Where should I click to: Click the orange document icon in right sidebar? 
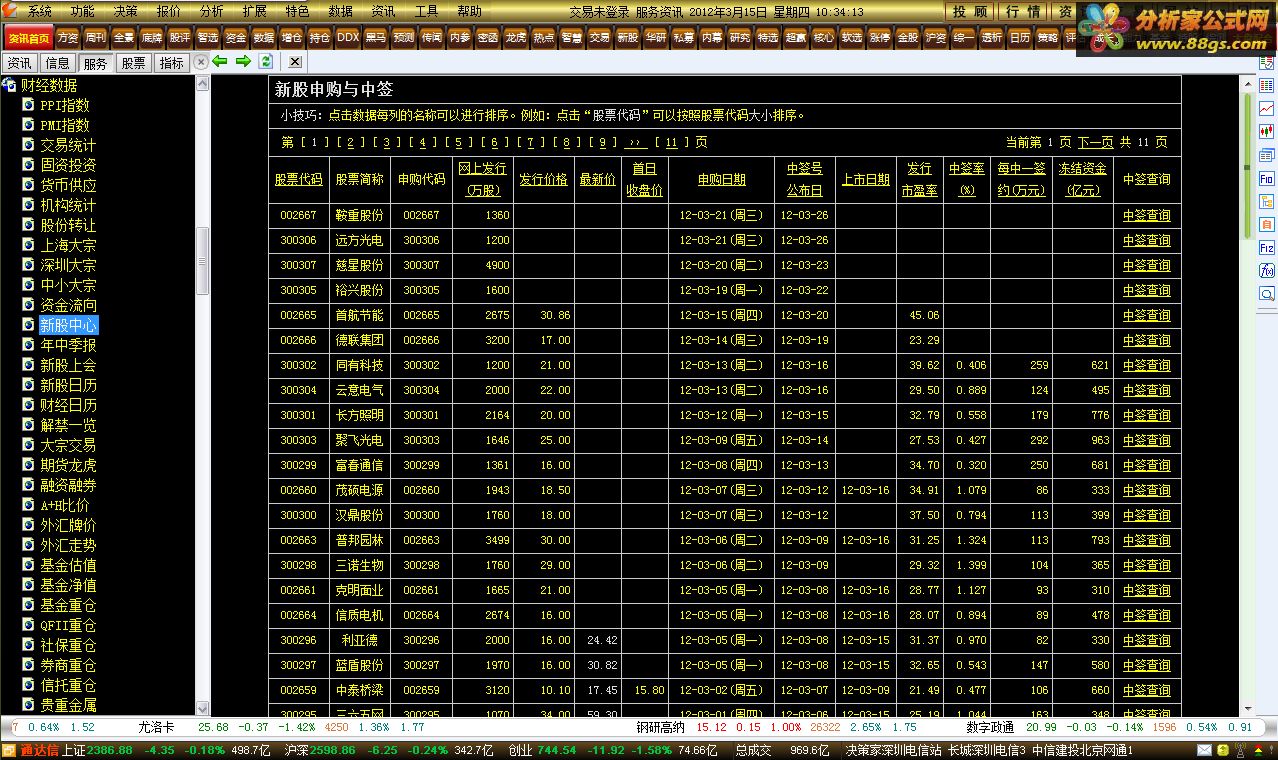coord(1267,224)
